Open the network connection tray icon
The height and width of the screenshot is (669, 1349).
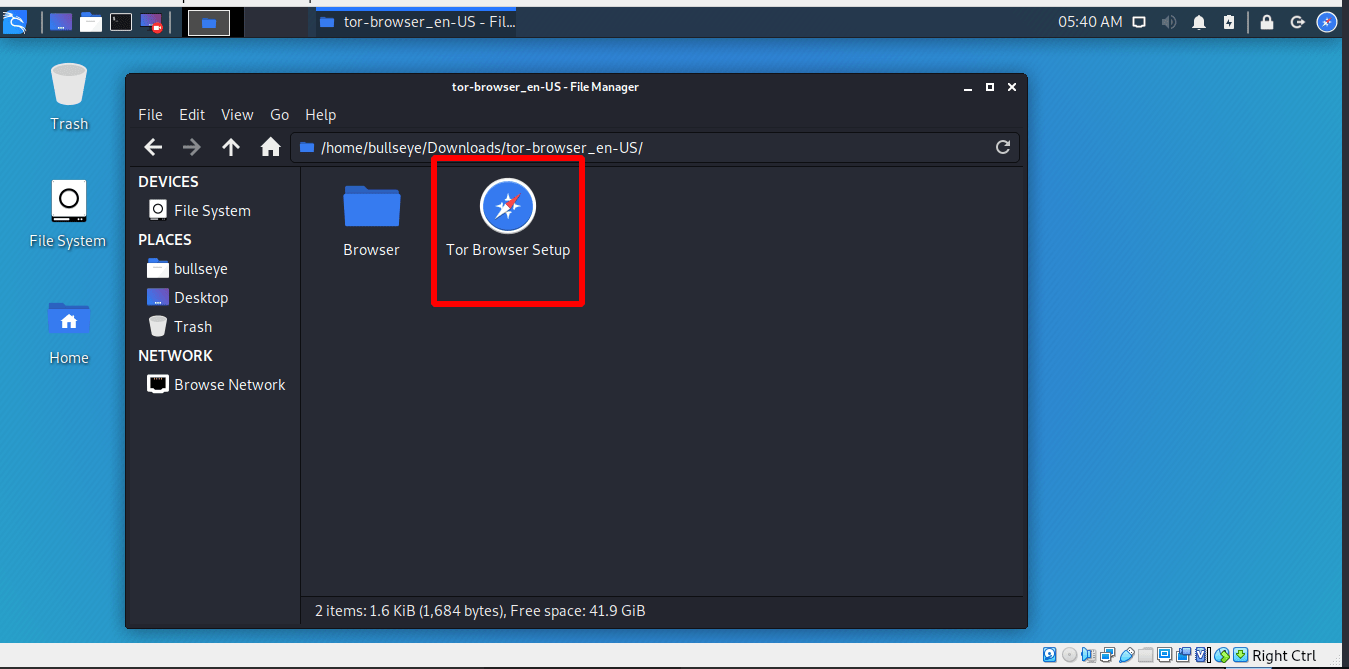tap(1139, 22)
